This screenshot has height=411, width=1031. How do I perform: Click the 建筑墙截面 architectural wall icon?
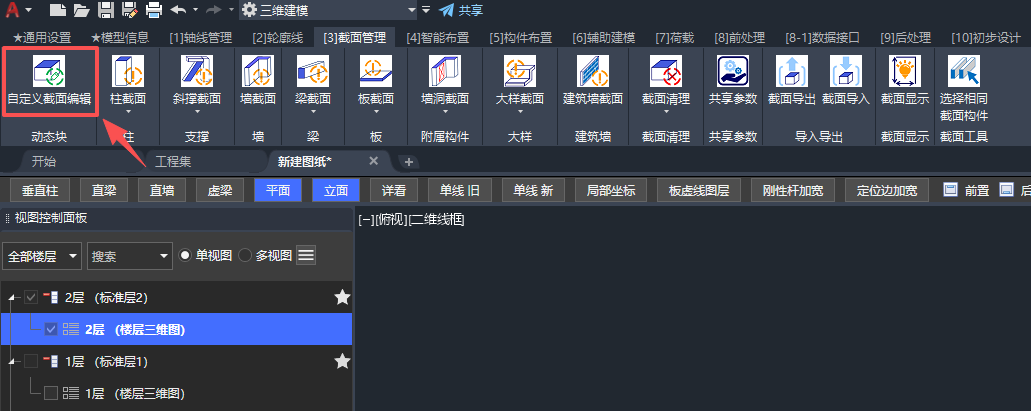tap(592, 71)
